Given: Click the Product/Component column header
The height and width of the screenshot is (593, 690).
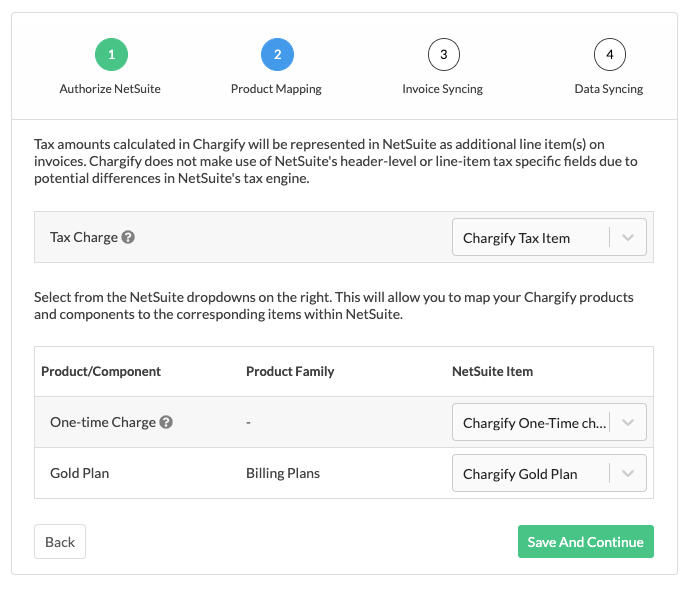Looking at the screenshot, I should 101,372.
